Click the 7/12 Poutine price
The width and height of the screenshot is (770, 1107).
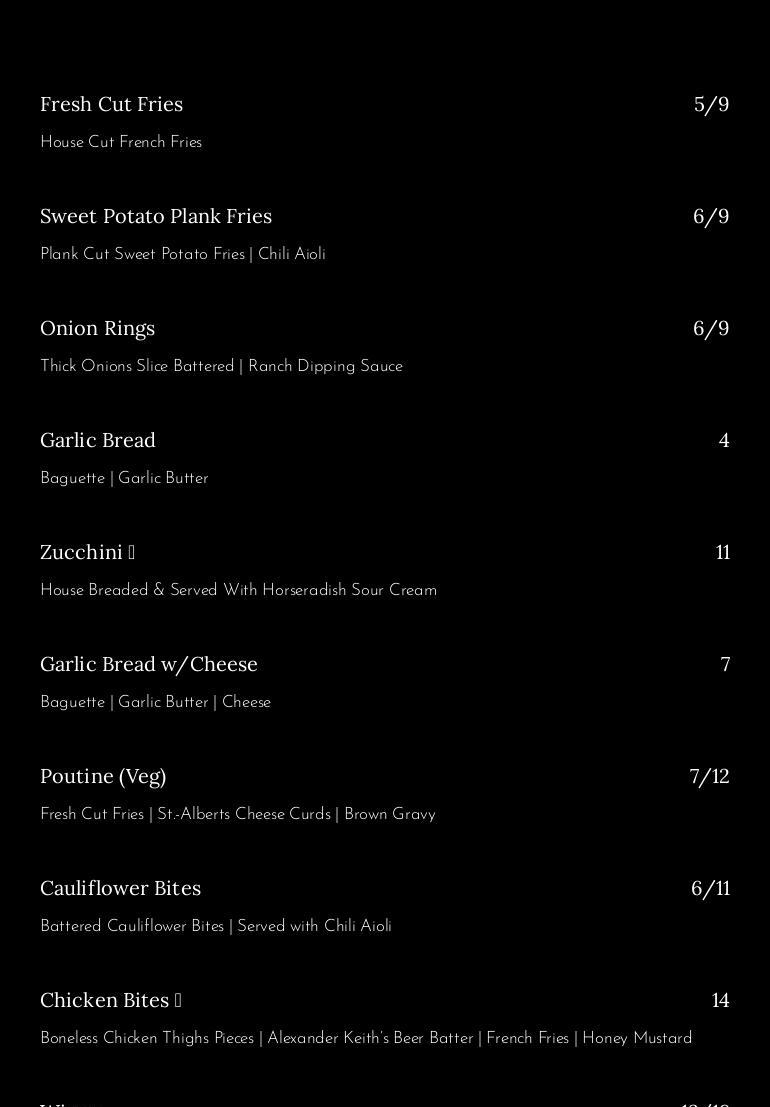pos(709,776)
